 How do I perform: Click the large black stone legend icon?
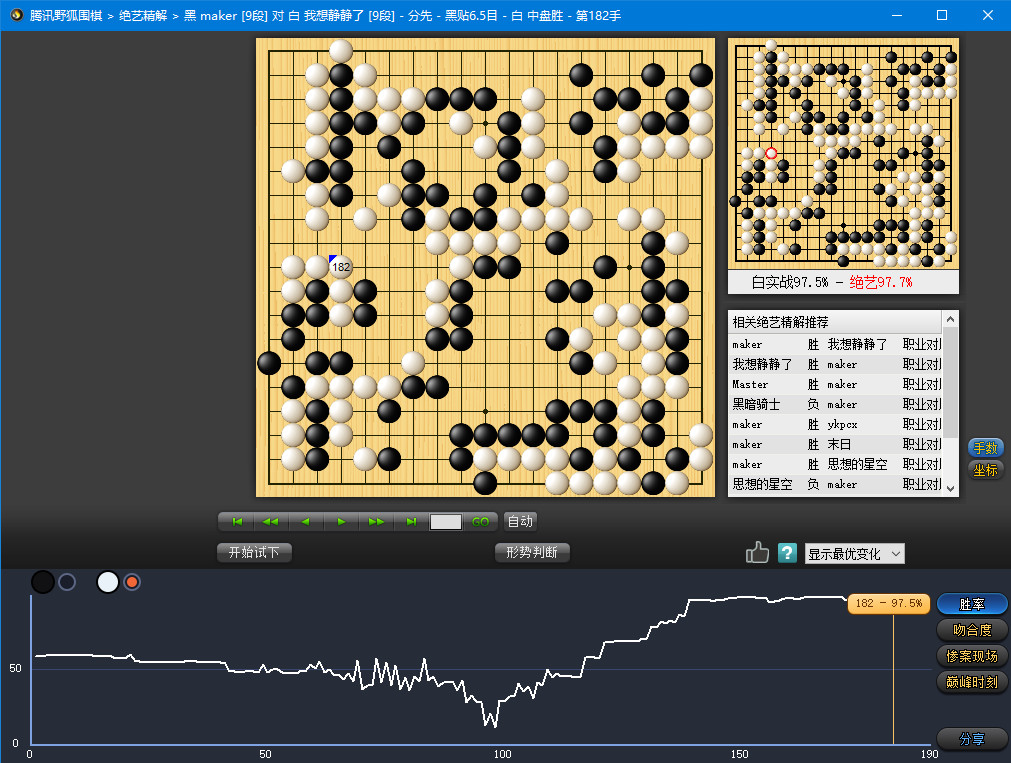(x=43, y=582)
